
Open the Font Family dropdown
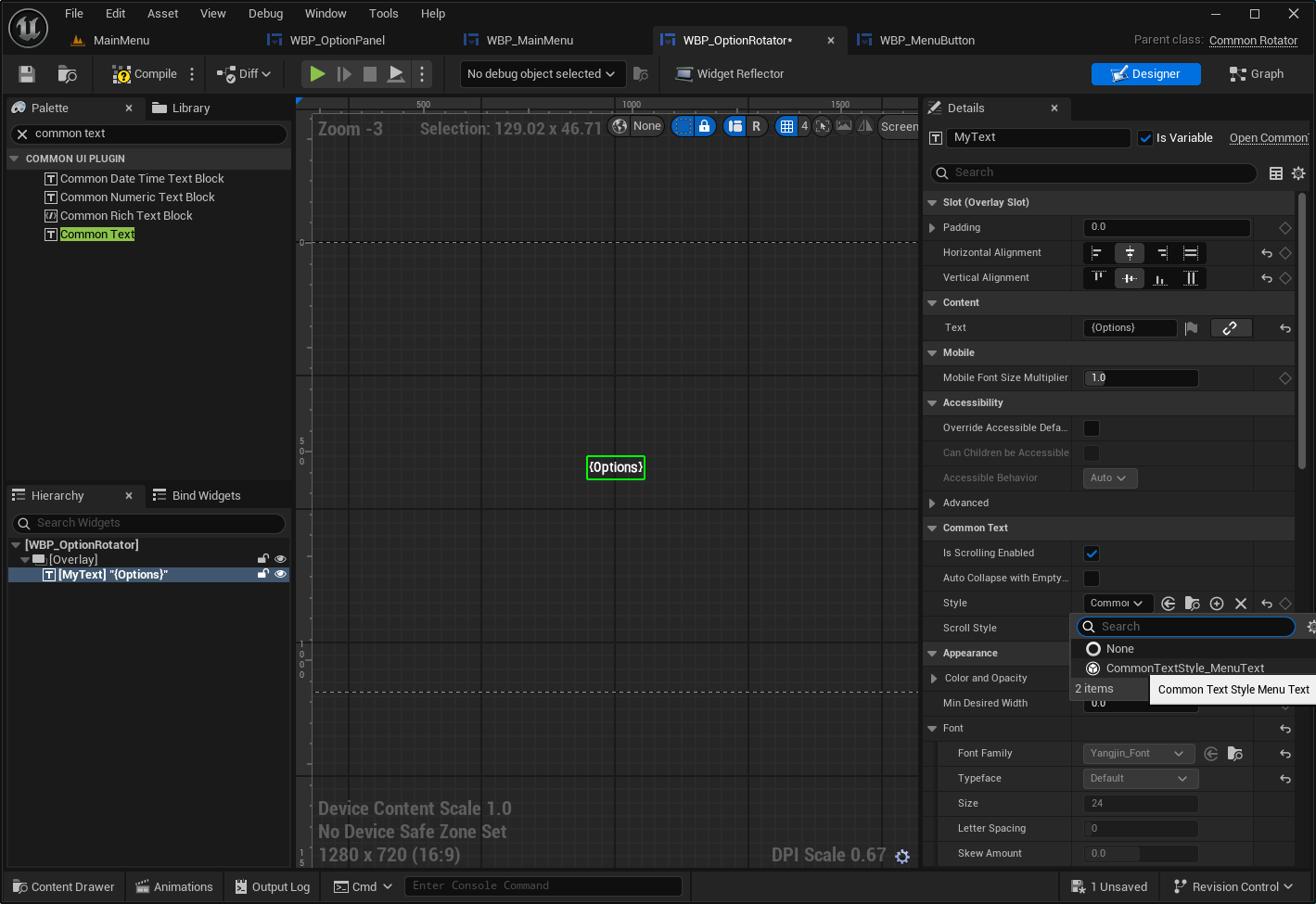1137,754
